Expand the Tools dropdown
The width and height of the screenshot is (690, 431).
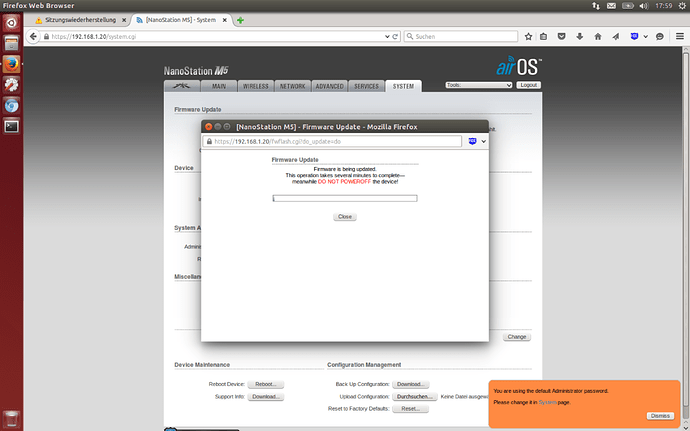[478, 85]
